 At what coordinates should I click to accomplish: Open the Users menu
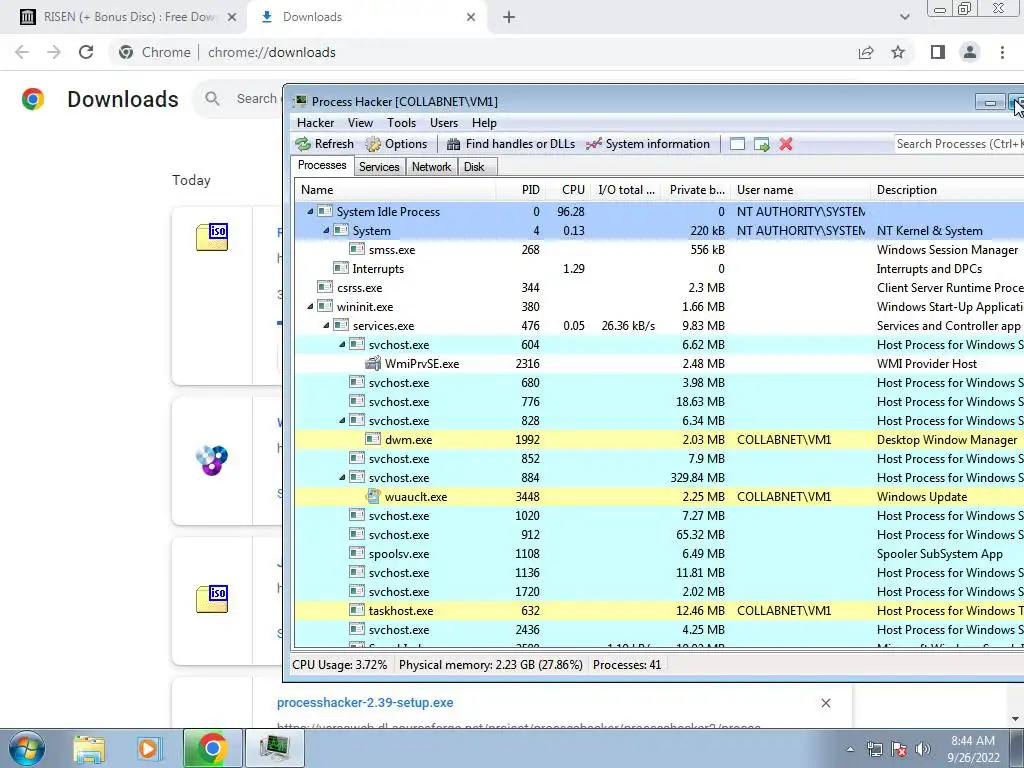(x=443, y=123)
